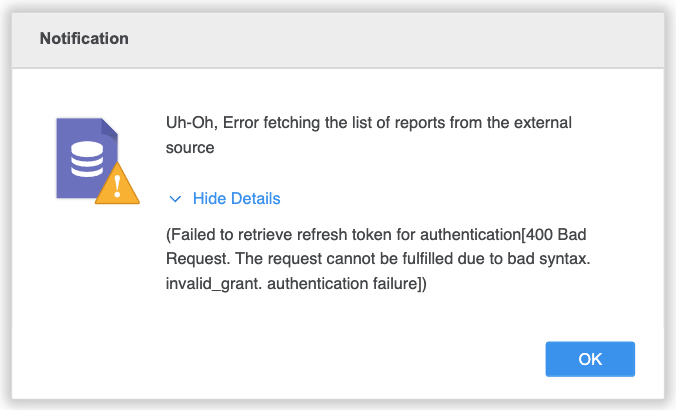Click the 'authentication failure' text at end

(343, 284)
